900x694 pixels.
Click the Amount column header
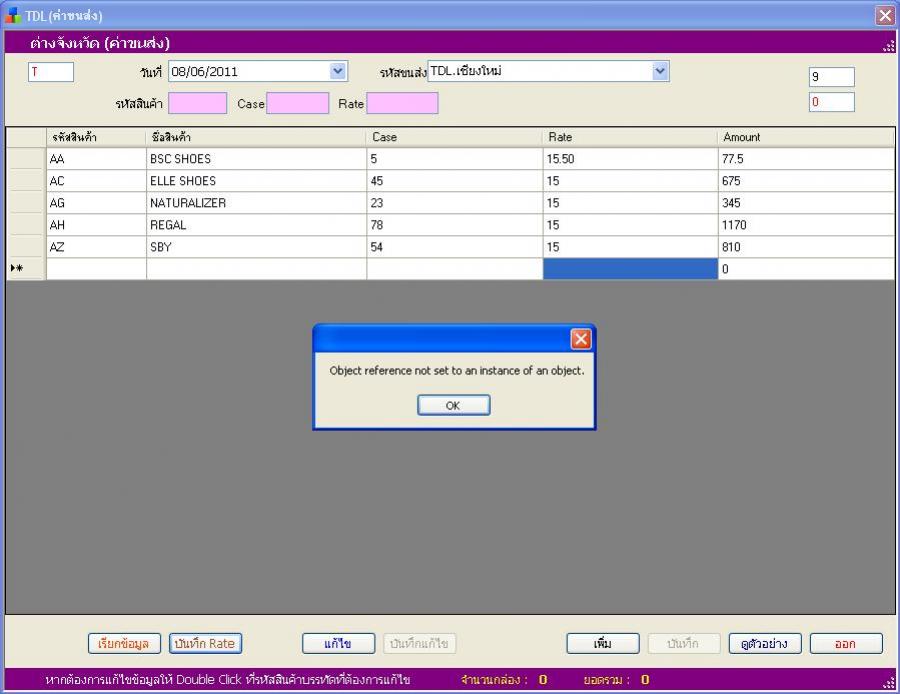(805, 137)
